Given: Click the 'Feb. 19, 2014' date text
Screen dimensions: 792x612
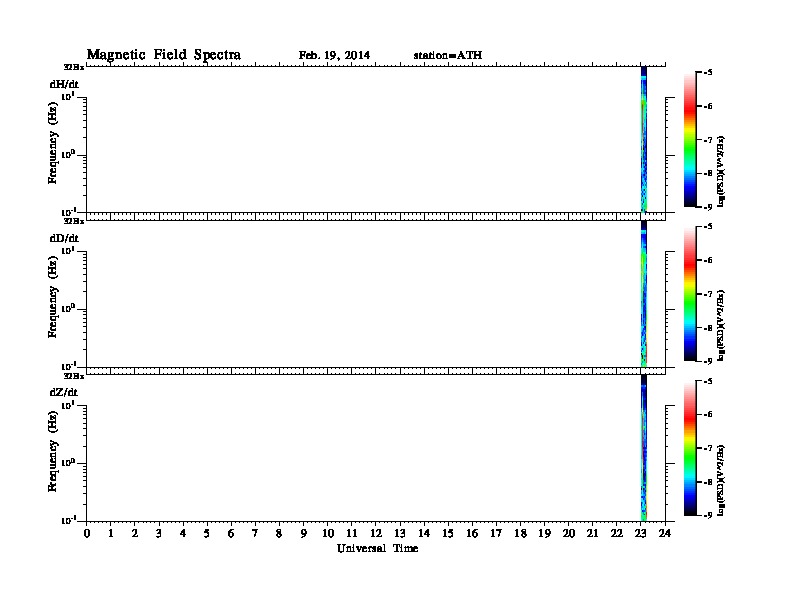Looking at the screenshot, I should [x=334, y=55].
